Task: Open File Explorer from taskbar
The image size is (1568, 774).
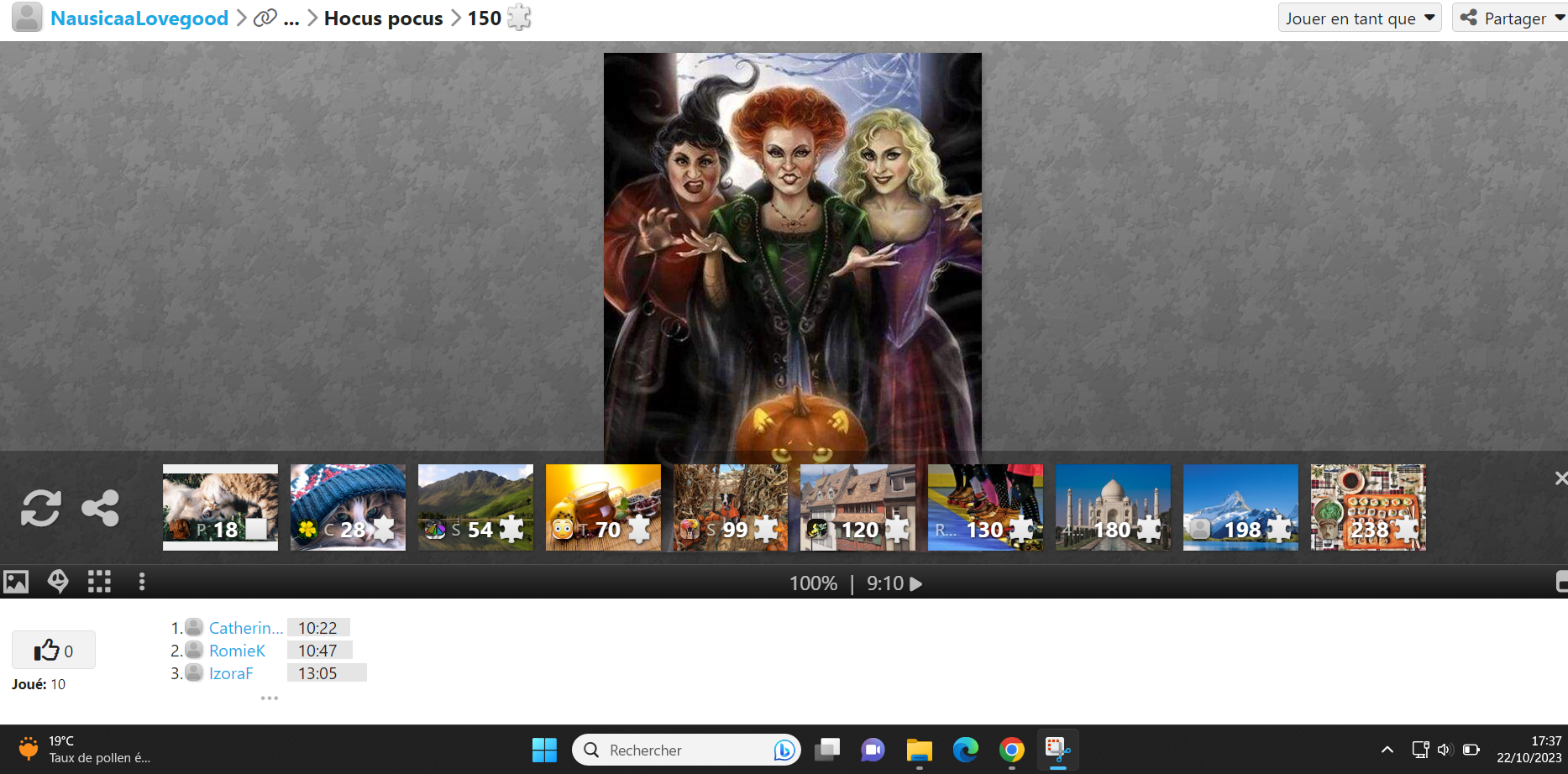Action: coord(920,750)
